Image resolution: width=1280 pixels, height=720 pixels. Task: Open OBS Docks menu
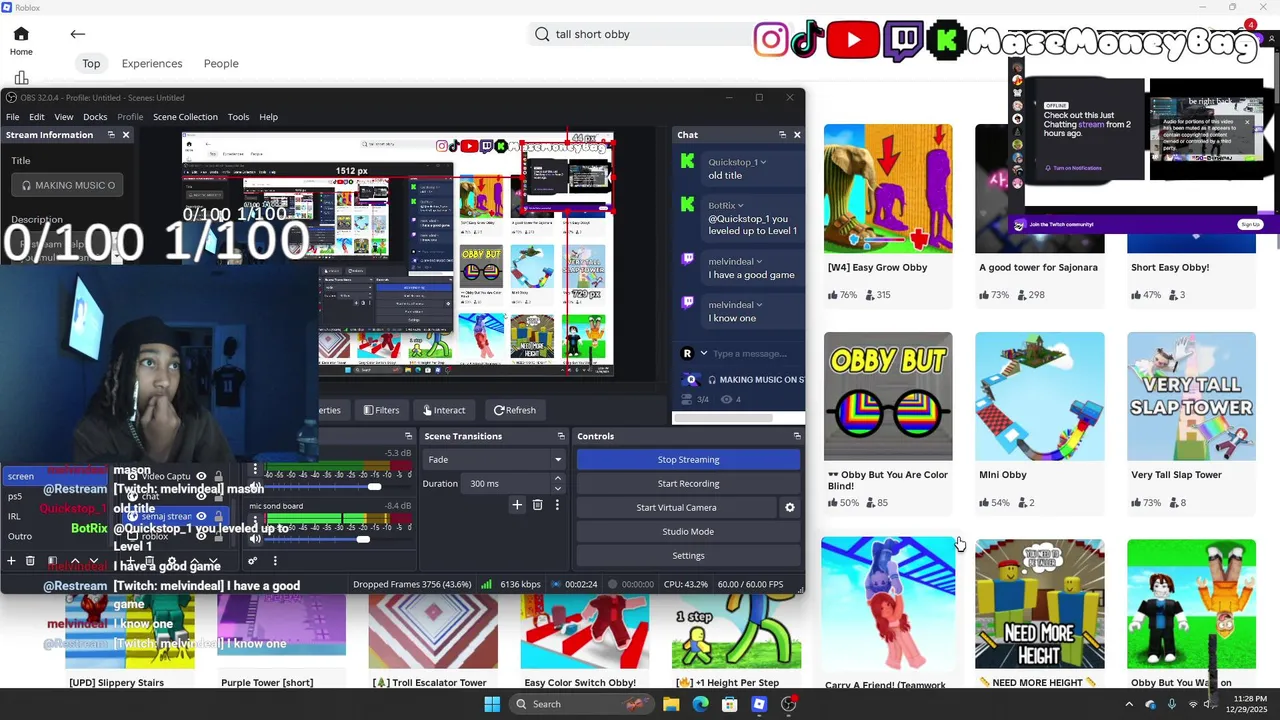pos(95,117)
